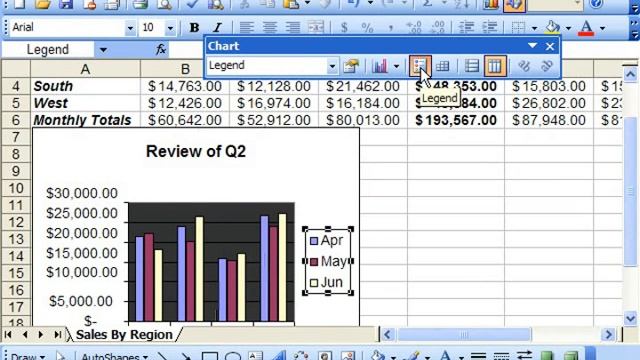The width and height of the screenshot is (640, 360).
Task: Open Chart toolbar options arrow
Action: (532, 46)
